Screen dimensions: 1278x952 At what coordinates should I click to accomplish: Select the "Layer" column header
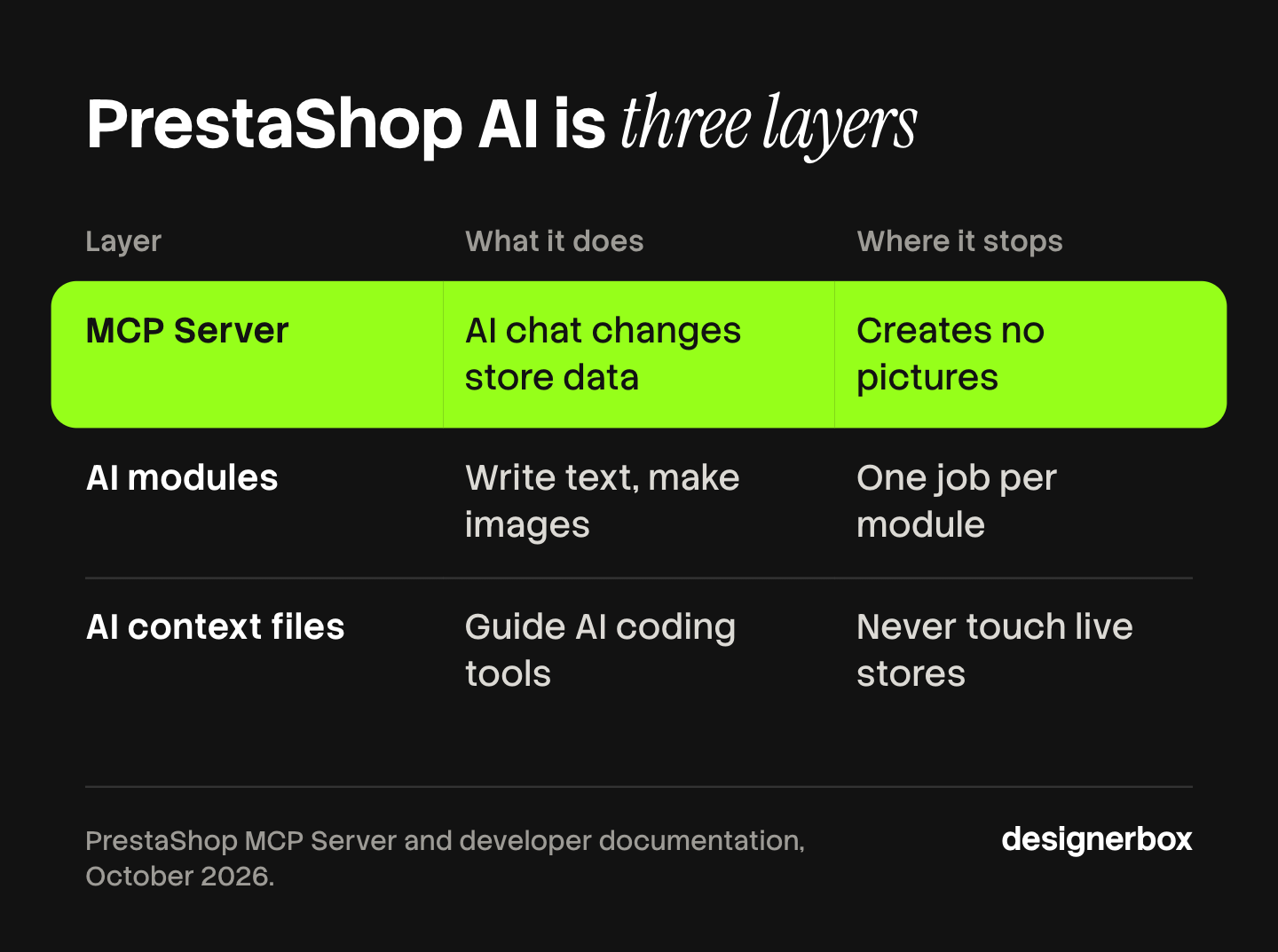point(123,241)
